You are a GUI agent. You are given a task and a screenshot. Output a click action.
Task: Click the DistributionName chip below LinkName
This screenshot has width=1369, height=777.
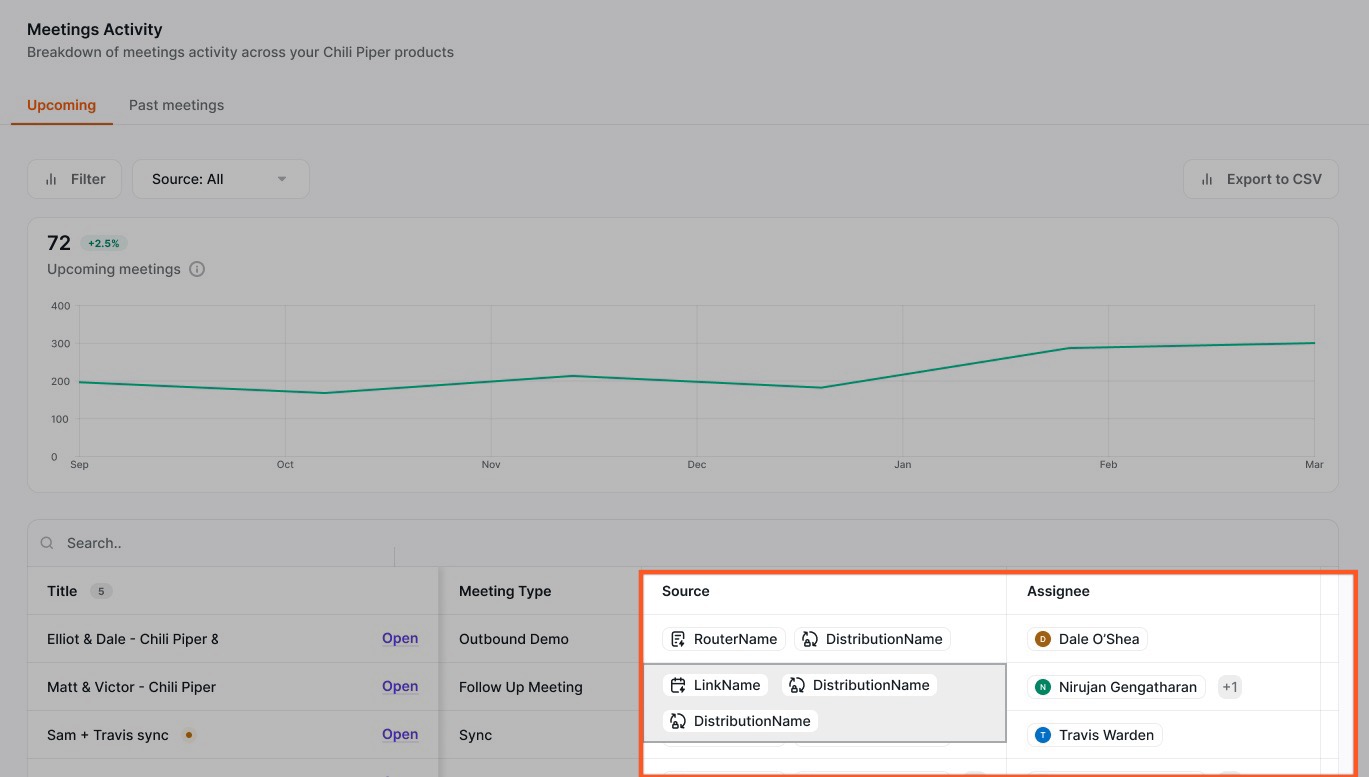pos(740,721)
